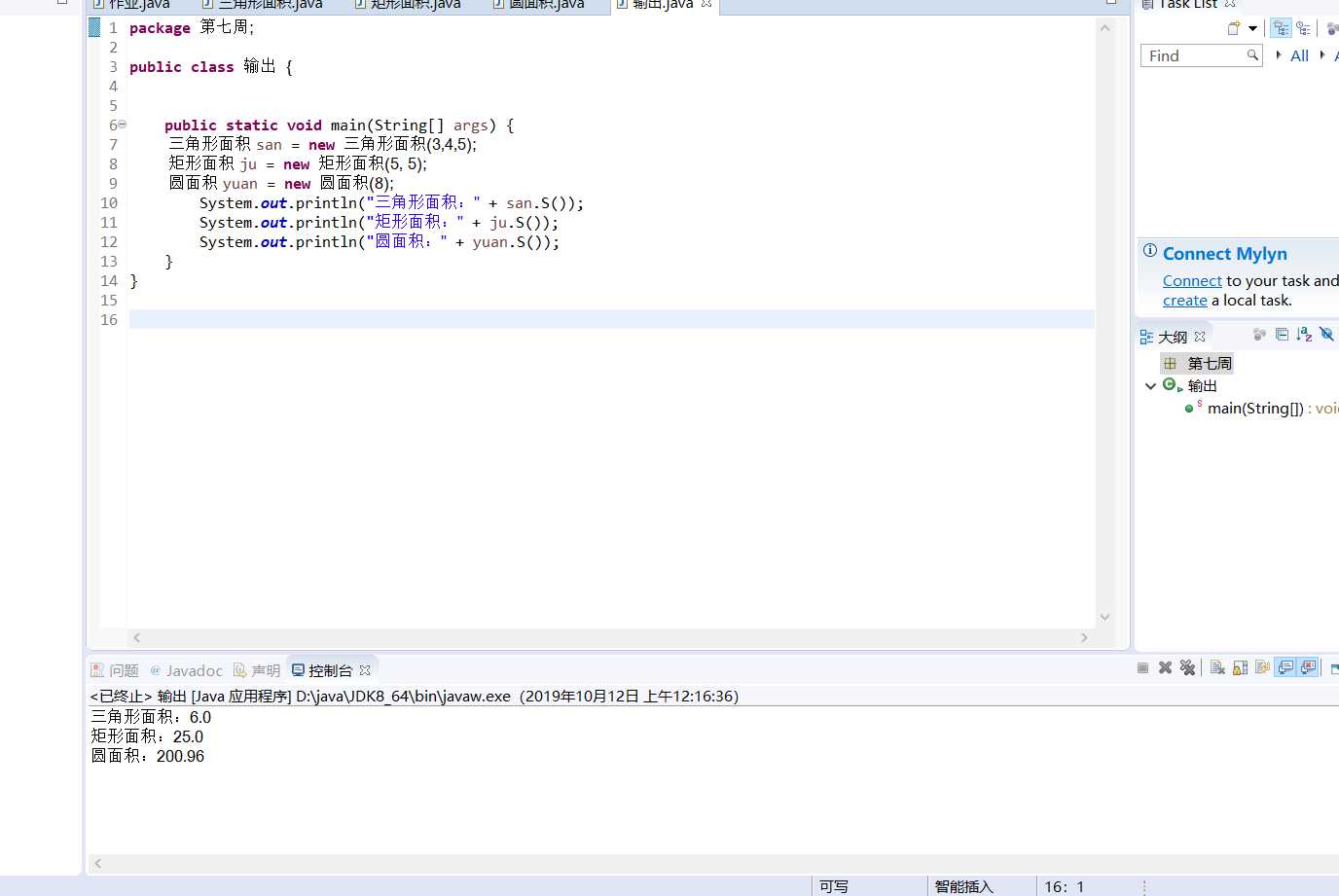Click the editor horizontal scroll left arrow
Image resolution: width=1339 pixels, height=896 pixels.
[x=137, y=637]
